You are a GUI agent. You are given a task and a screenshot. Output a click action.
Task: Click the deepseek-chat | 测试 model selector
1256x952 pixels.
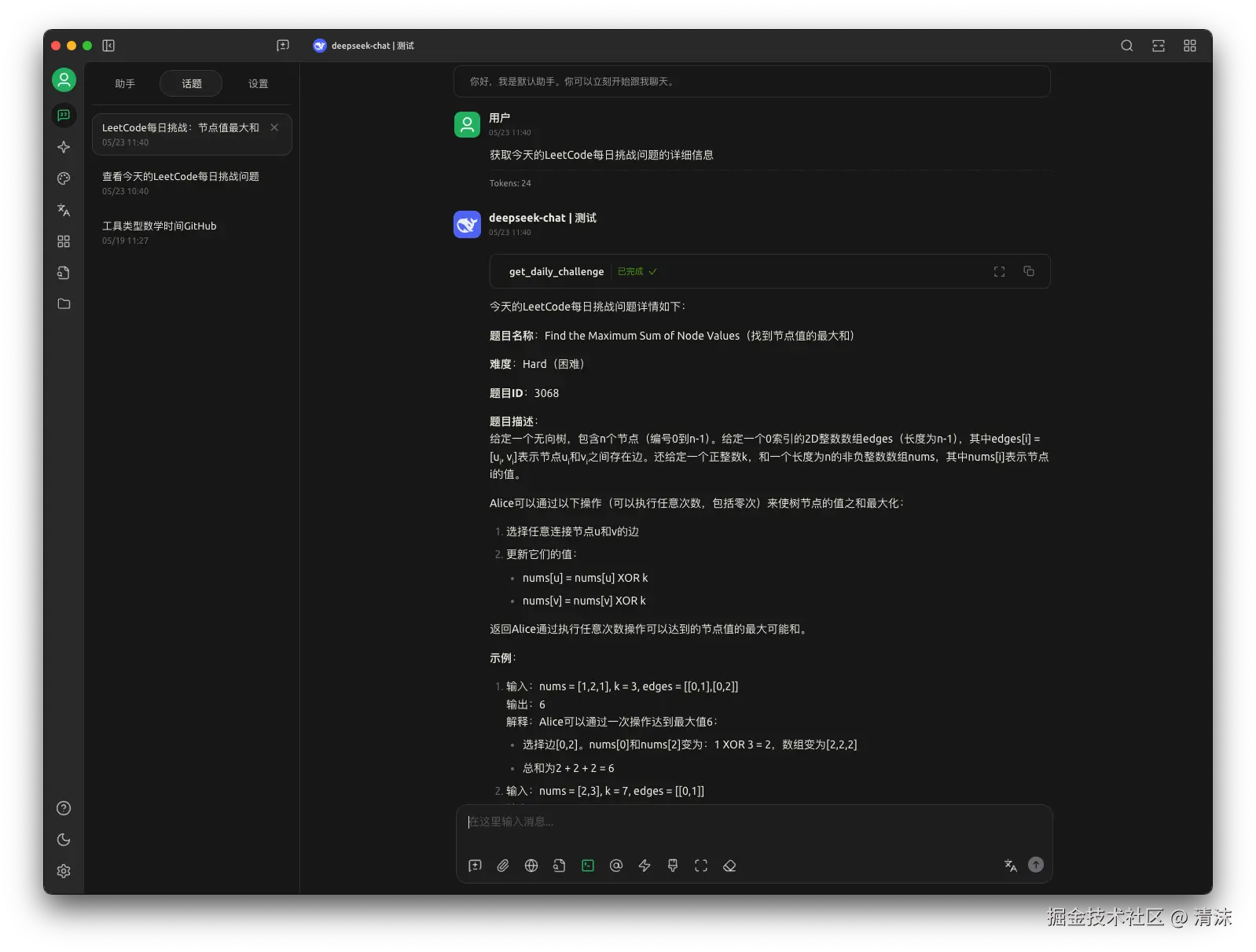pos(364,46)
